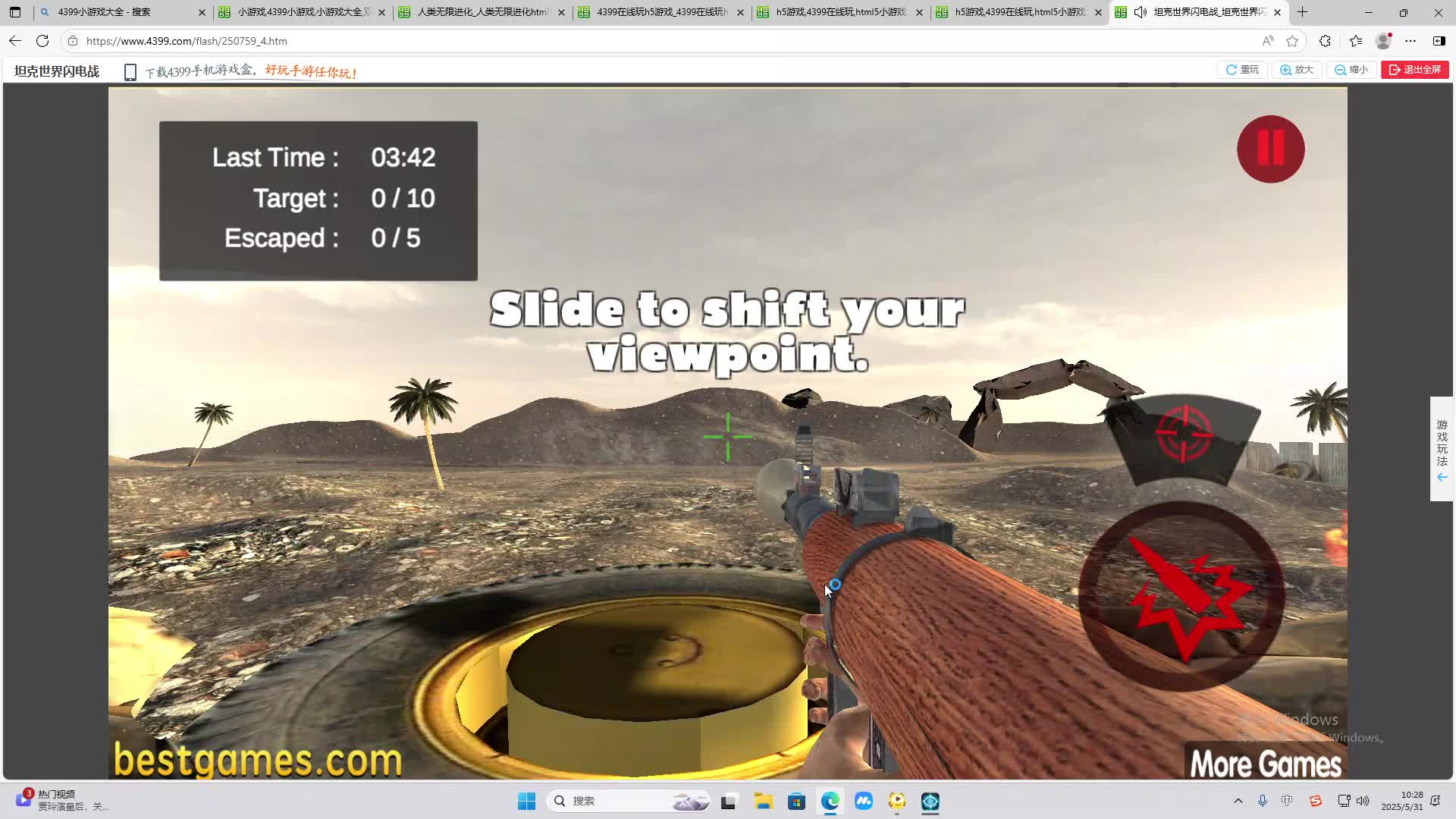
Task: Expand the 游戏玩法 side panel
Action: 1442,449
